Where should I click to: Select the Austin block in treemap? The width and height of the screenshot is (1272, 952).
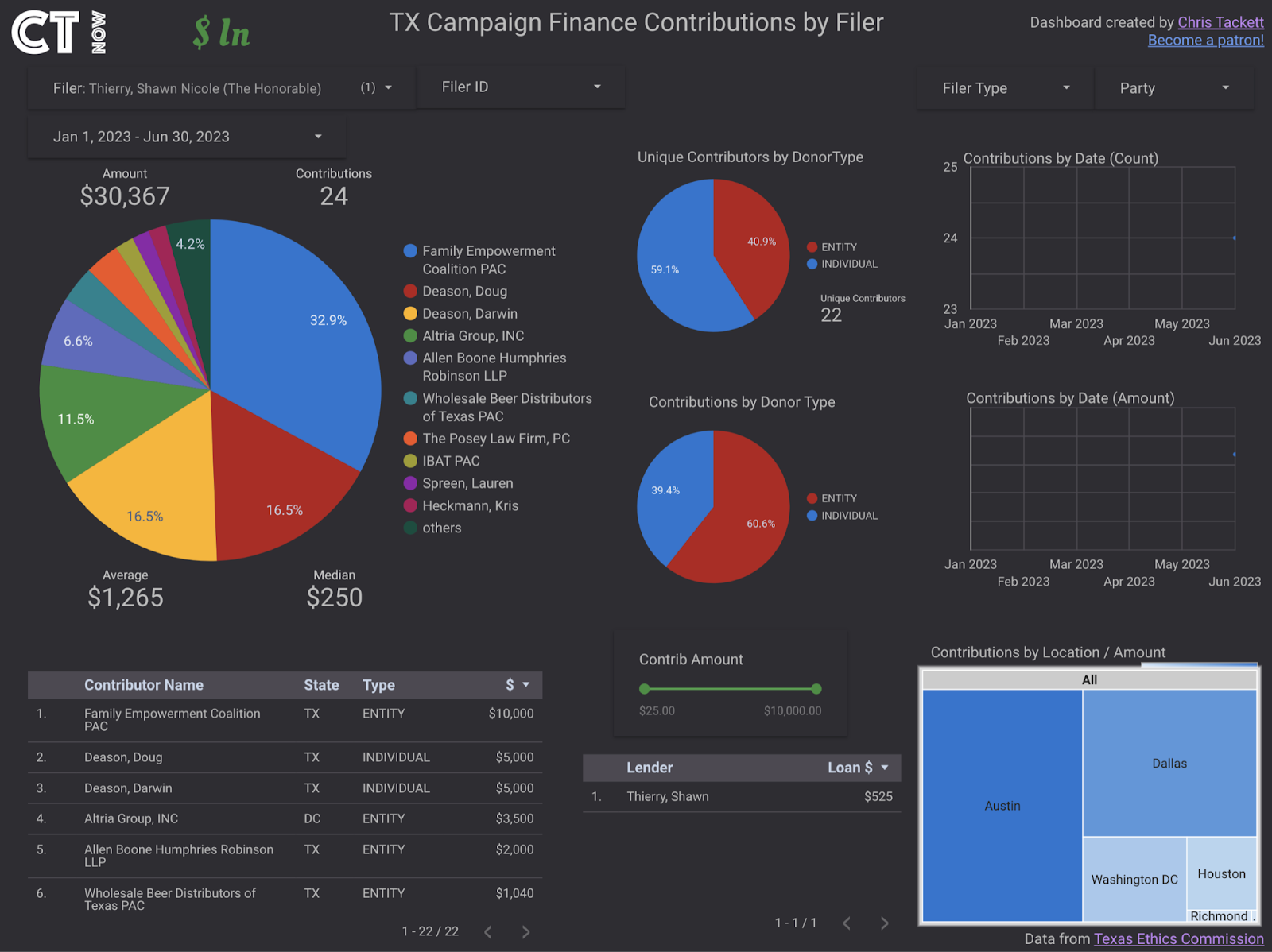pyautogui.click(x=1002, y=805)
